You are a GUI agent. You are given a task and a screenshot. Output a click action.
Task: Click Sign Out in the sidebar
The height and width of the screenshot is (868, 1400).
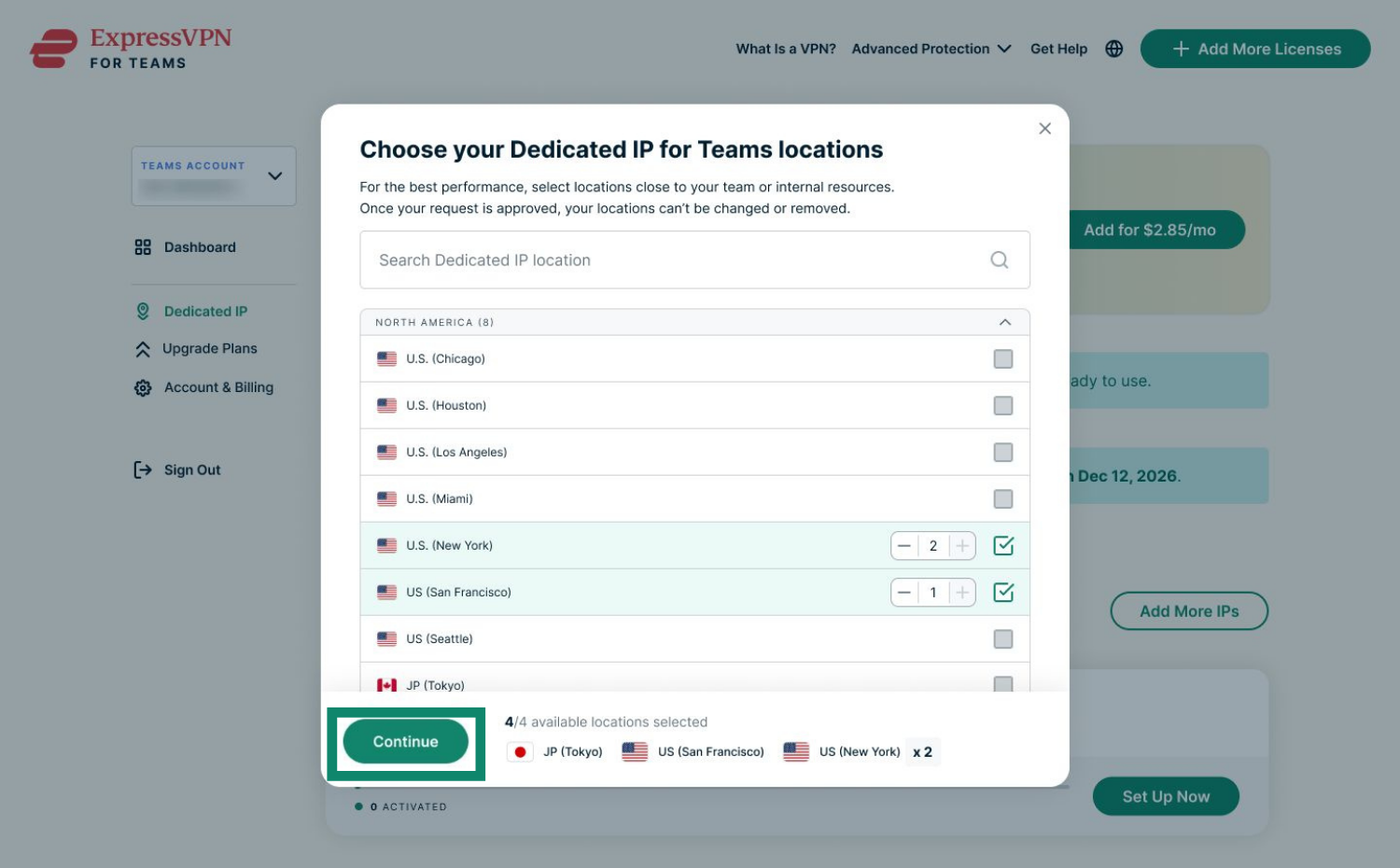pos(192,470)
